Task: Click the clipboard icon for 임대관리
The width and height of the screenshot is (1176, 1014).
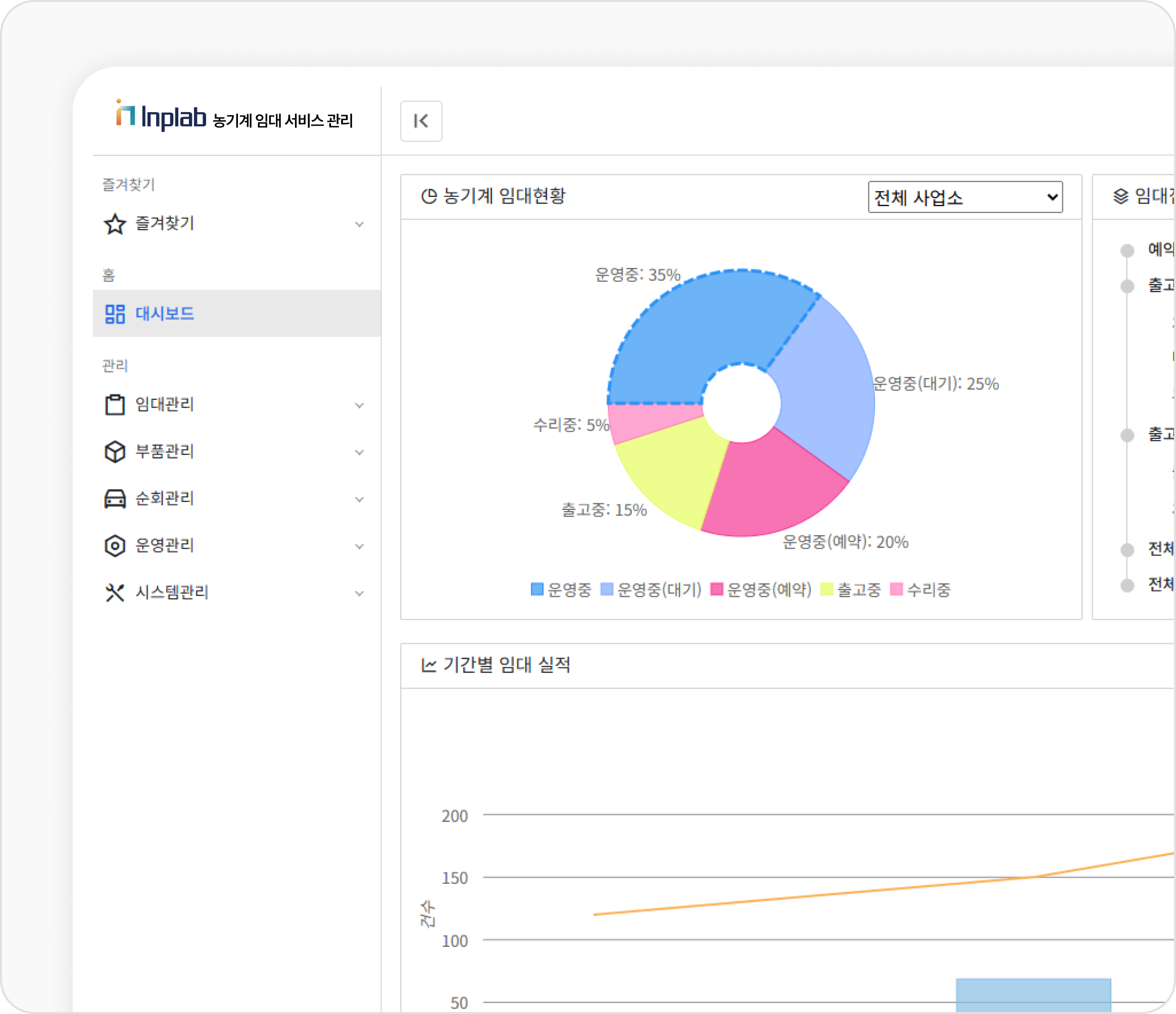Action: (x=115, y=404)
